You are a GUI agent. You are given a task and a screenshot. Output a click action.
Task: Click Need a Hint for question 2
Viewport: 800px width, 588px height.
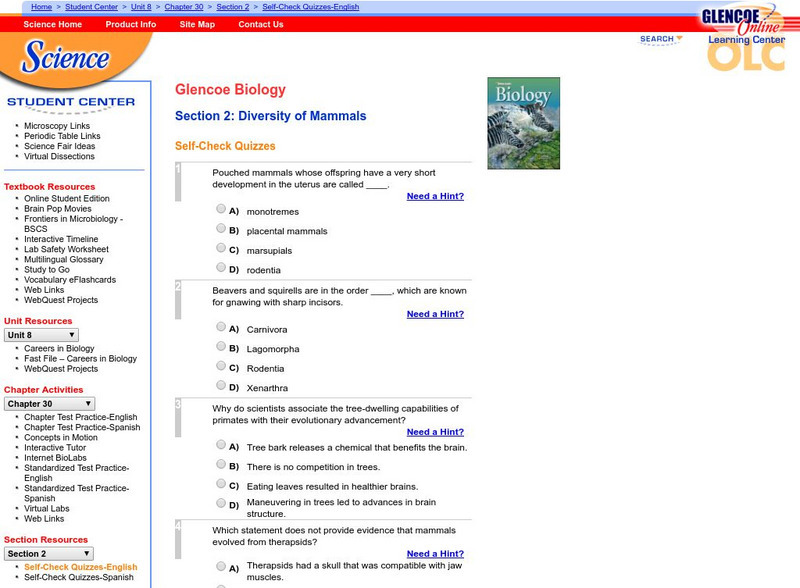click(x=435, y=314)
